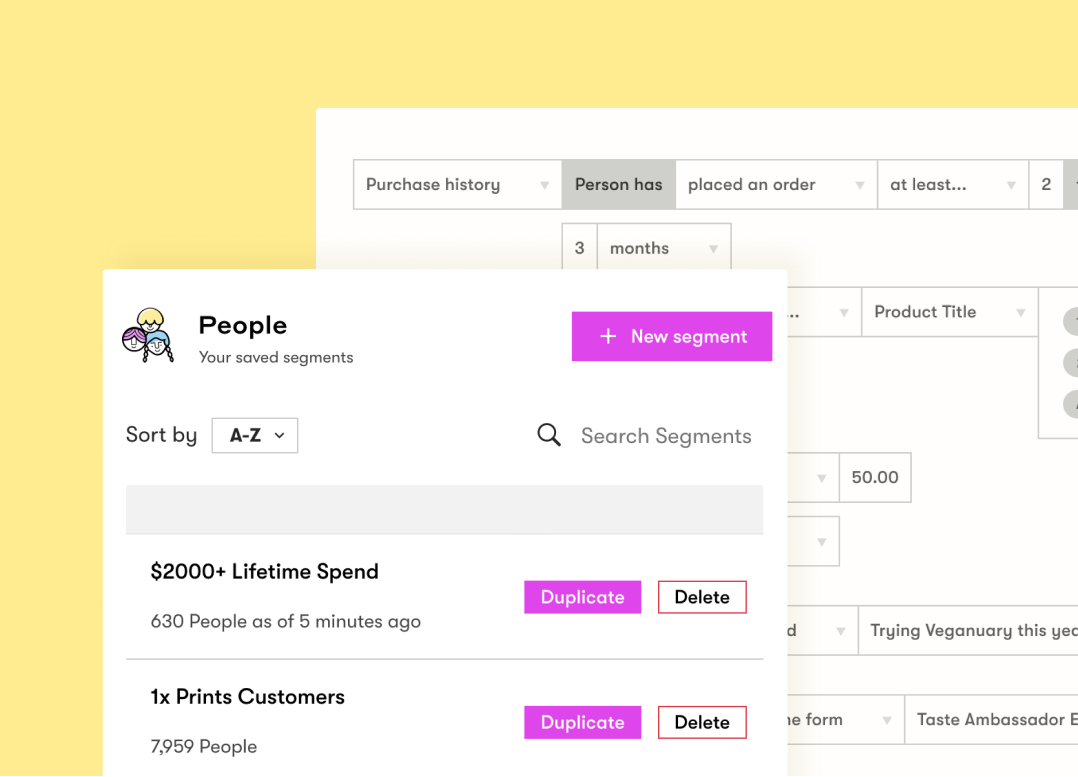The image size is (1078, 777).
Task: Open the 1x Prints Customers segment
Action: pyautogui.click(x=248, y=697)
